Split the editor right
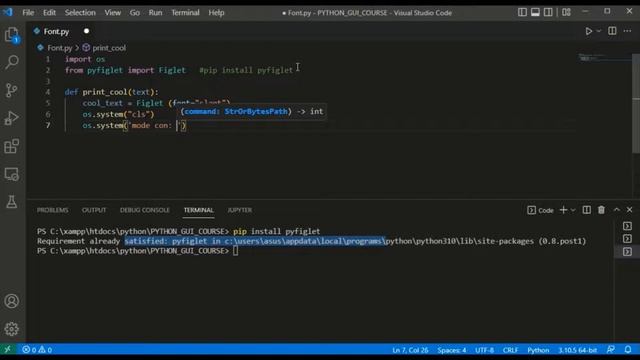 point(612,31)
